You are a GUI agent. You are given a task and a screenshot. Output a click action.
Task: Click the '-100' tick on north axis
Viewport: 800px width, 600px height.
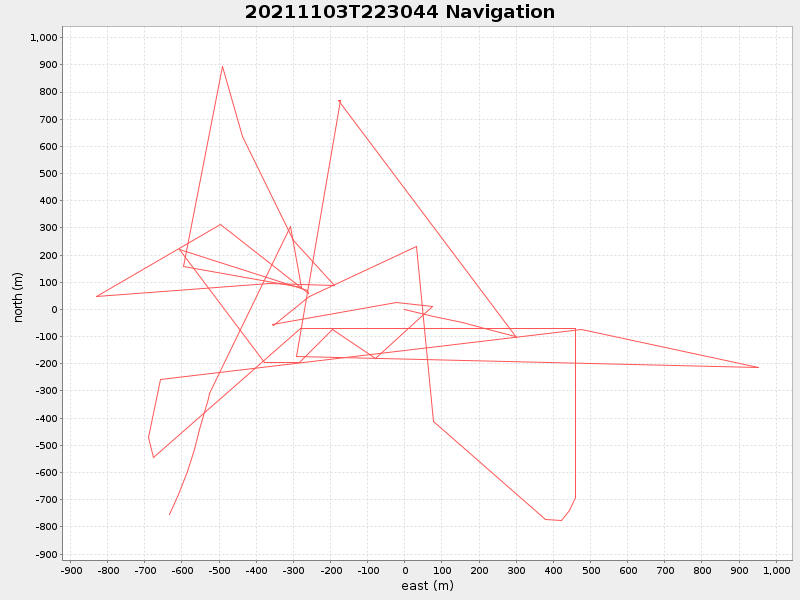click(x=46, y=337)
